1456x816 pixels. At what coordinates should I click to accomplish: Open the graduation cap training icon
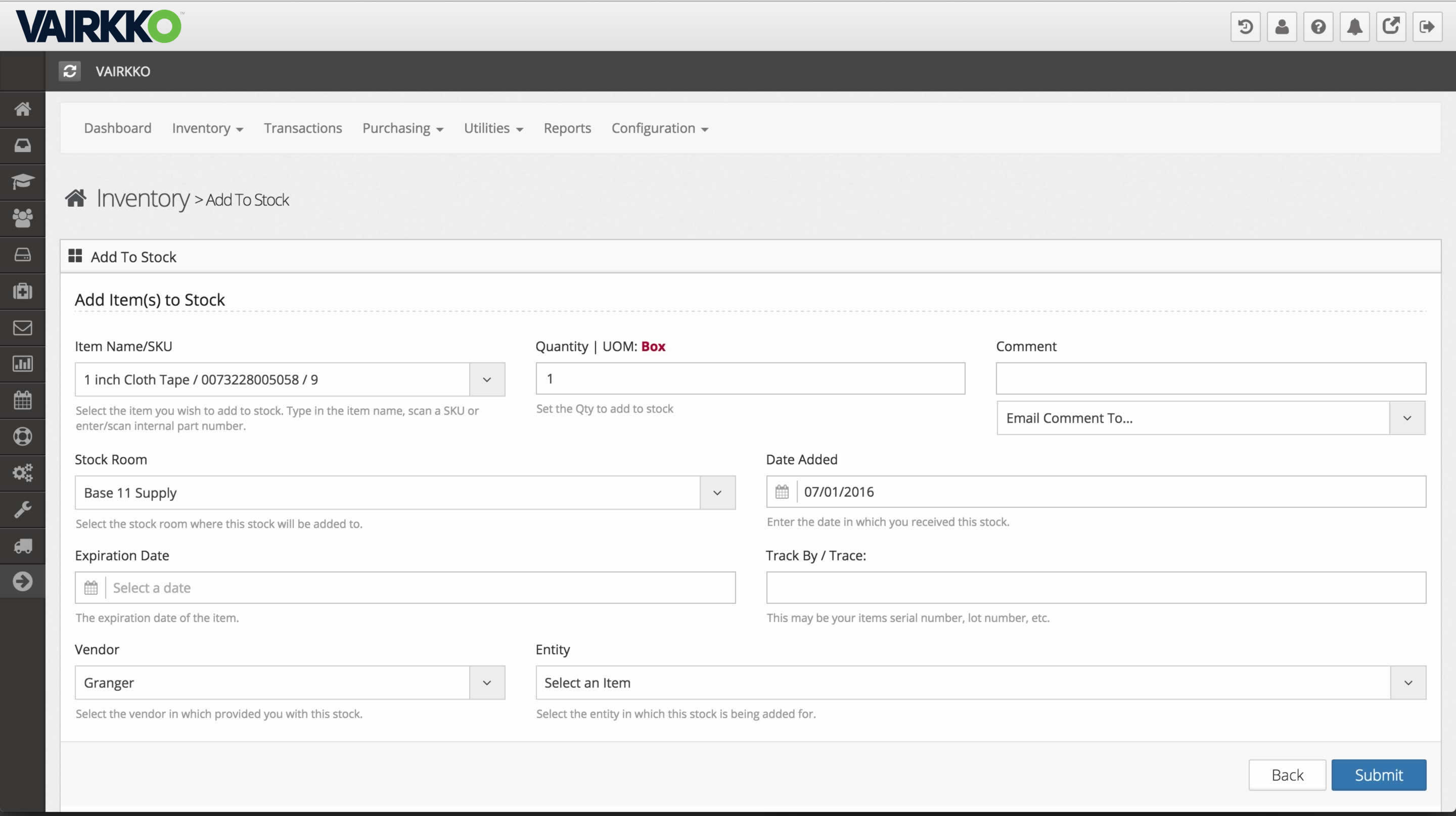pyautogui.click(x=23, y=182)
